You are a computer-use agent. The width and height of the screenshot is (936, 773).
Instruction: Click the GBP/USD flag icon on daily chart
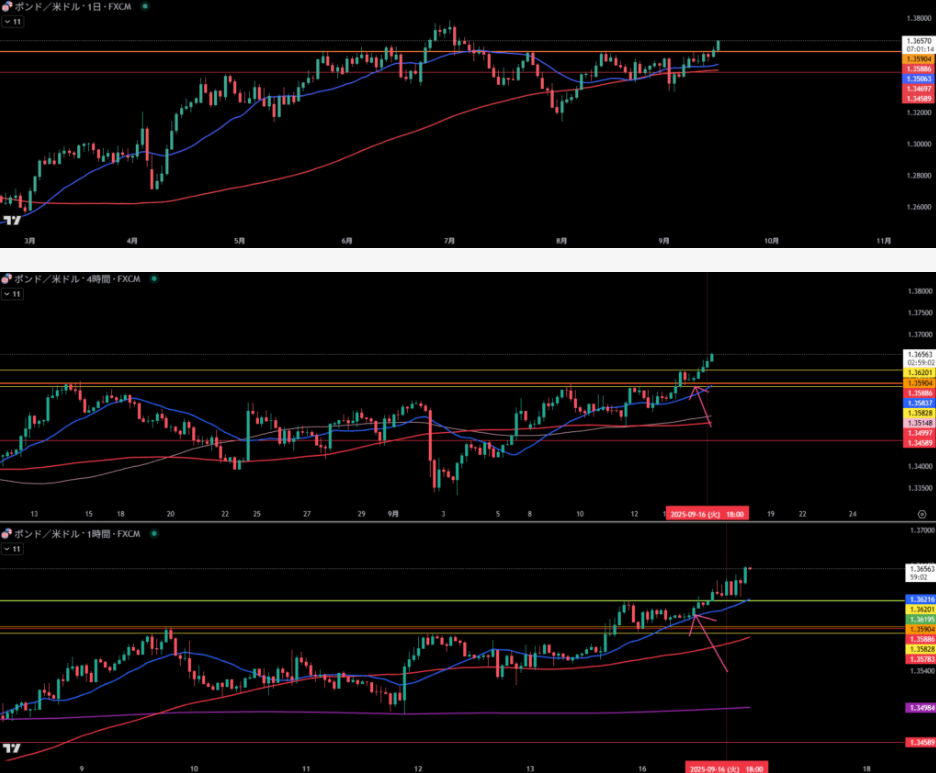click(6, 6)
